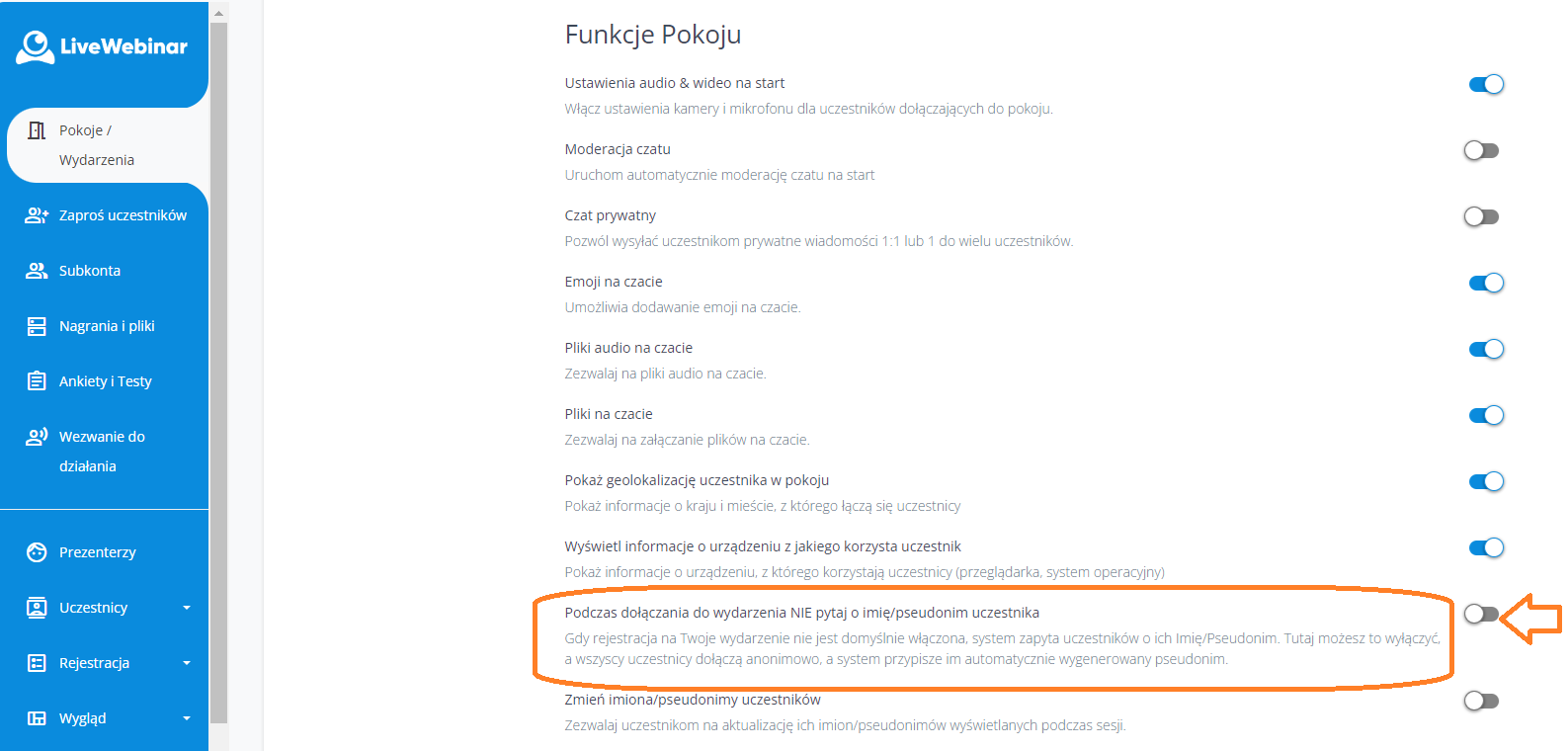Viewport: 1568px width, 751px height.
Task: Toggle anonymous joining NIE pytaj o imię switch
Action: 1481,614
